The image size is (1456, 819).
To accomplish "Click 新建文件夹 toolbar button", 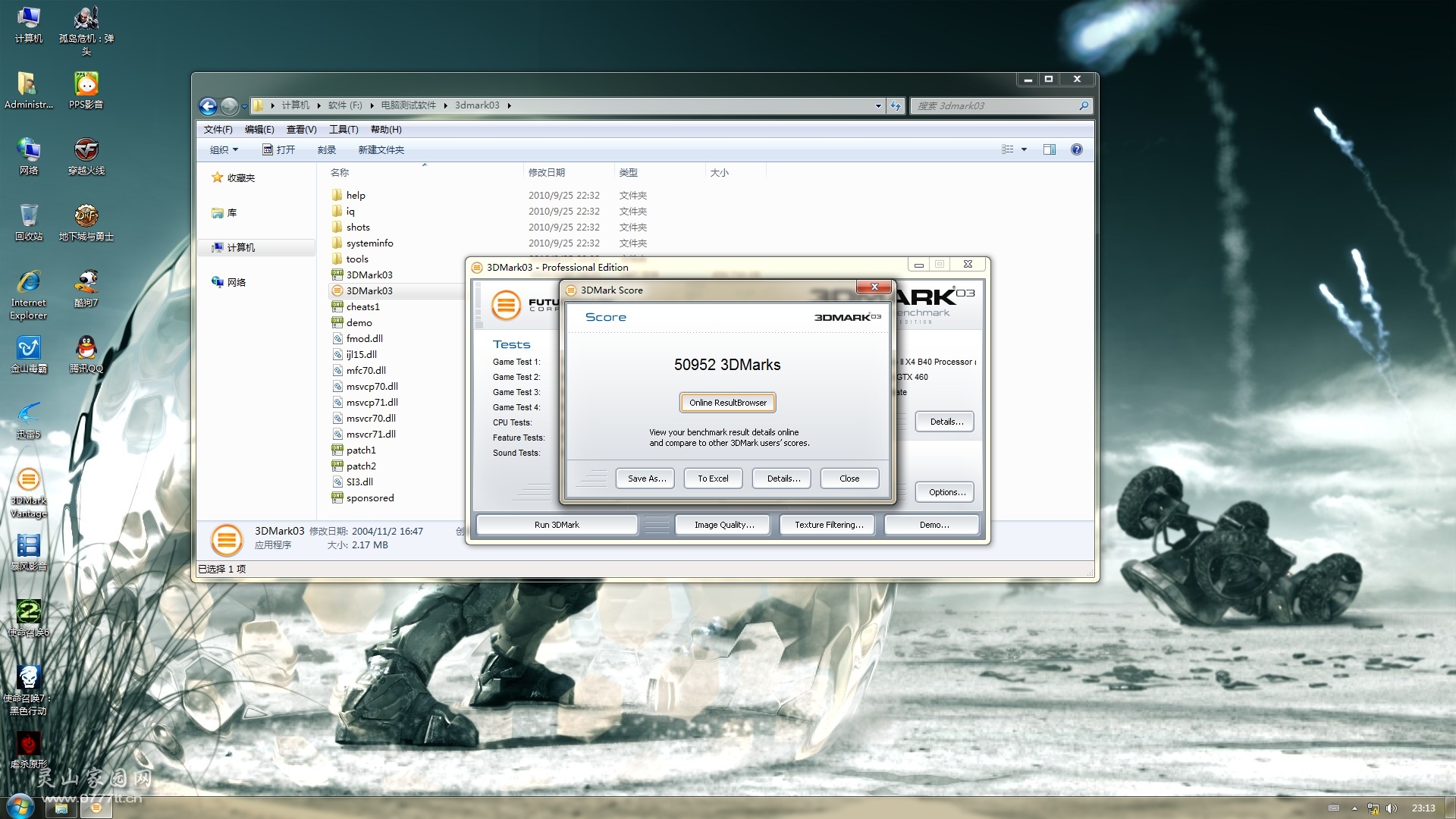I will pyautogui.click(x=381, y=149).
